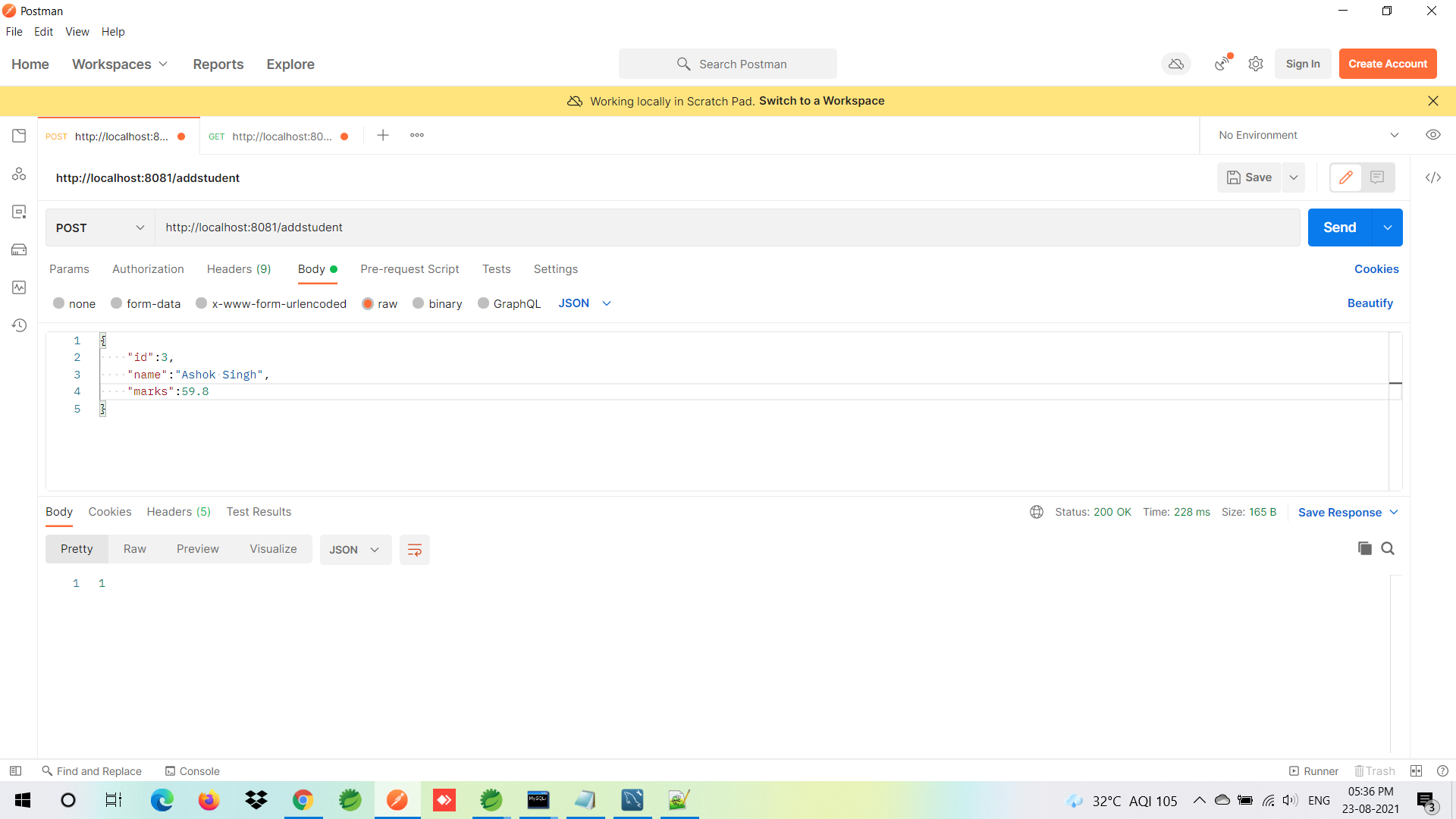
Task: Click the request URL input field
Action: 728,227
